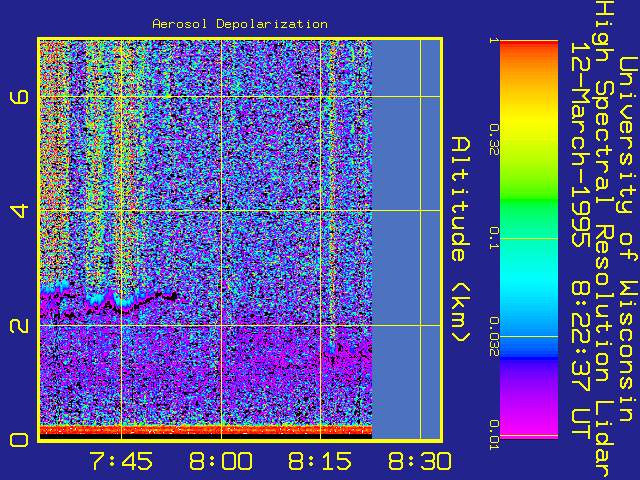640x480 pixels.
Task: Click the cyan cloud layer near 2.5 km
Action: pyautogui.click(x=98, y=298)
